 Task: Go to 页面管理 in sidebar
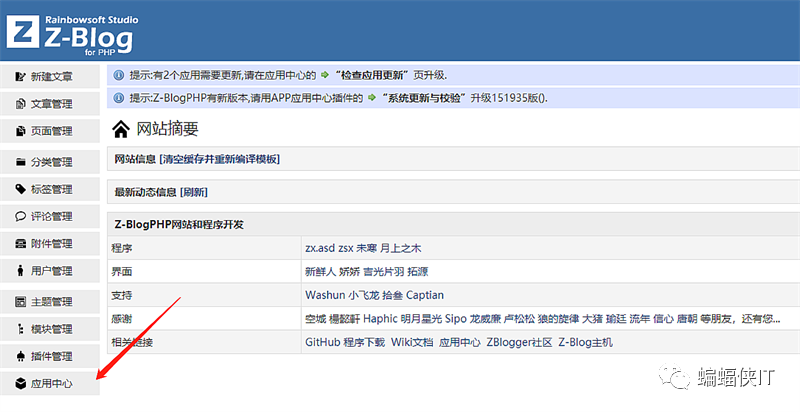(50, 131)
